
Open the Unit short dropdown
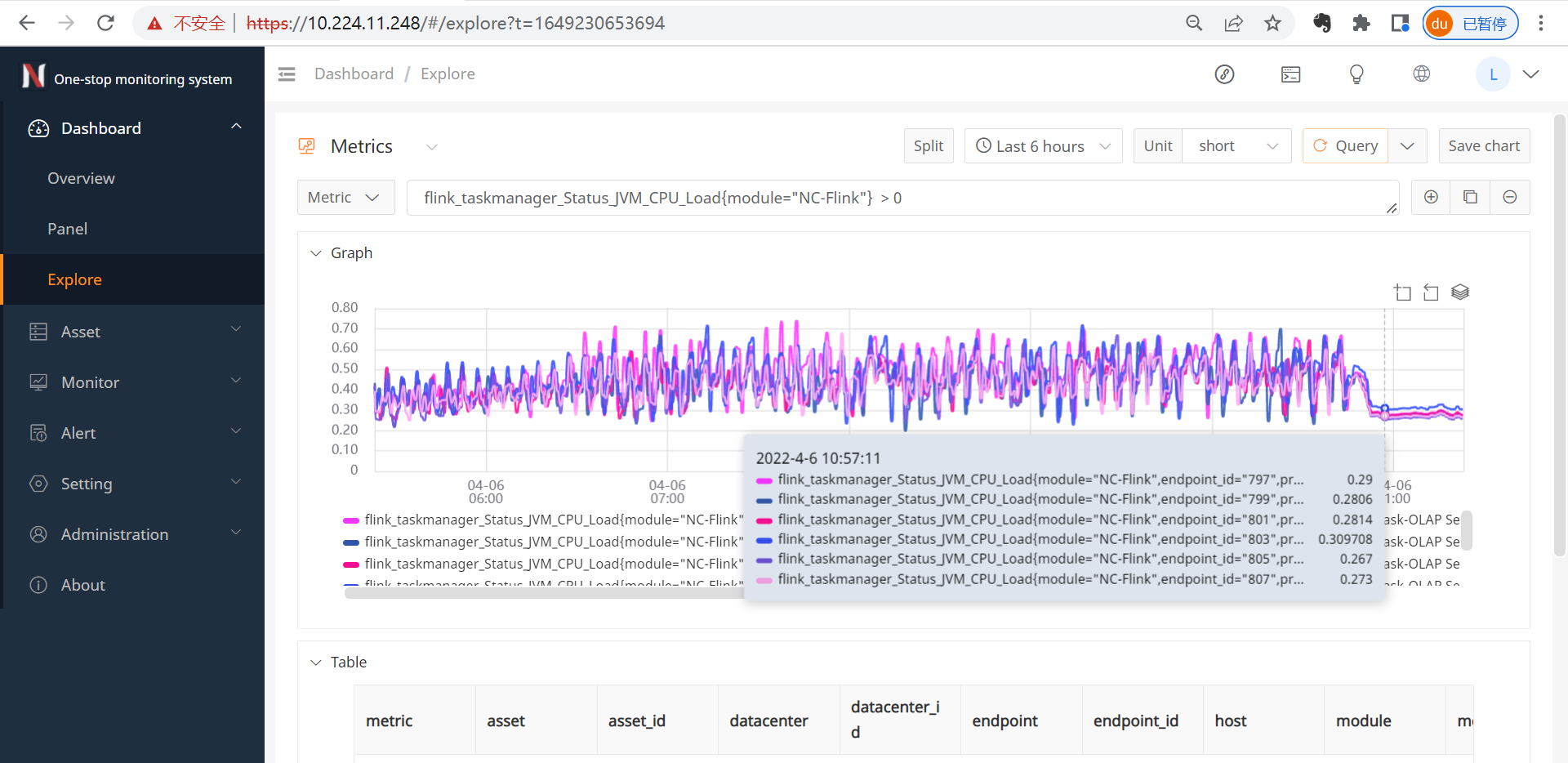point(1236,146)
